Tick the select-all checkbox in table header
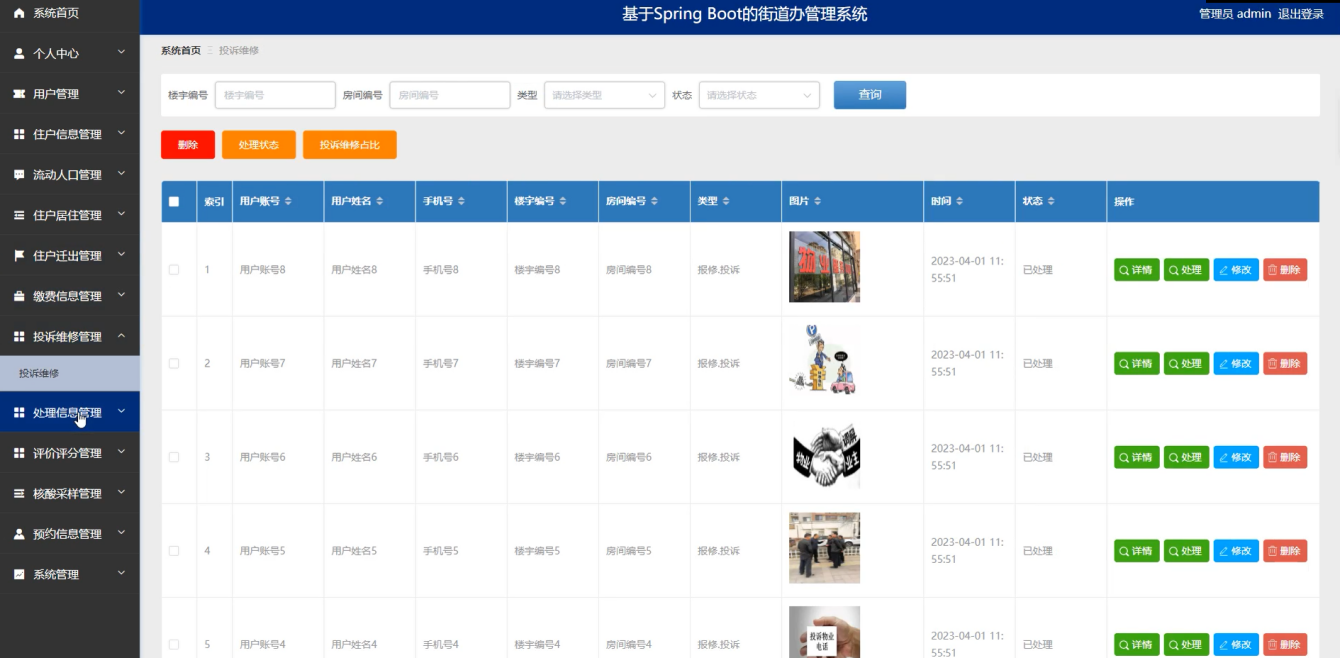 click(x=174, y=201)
